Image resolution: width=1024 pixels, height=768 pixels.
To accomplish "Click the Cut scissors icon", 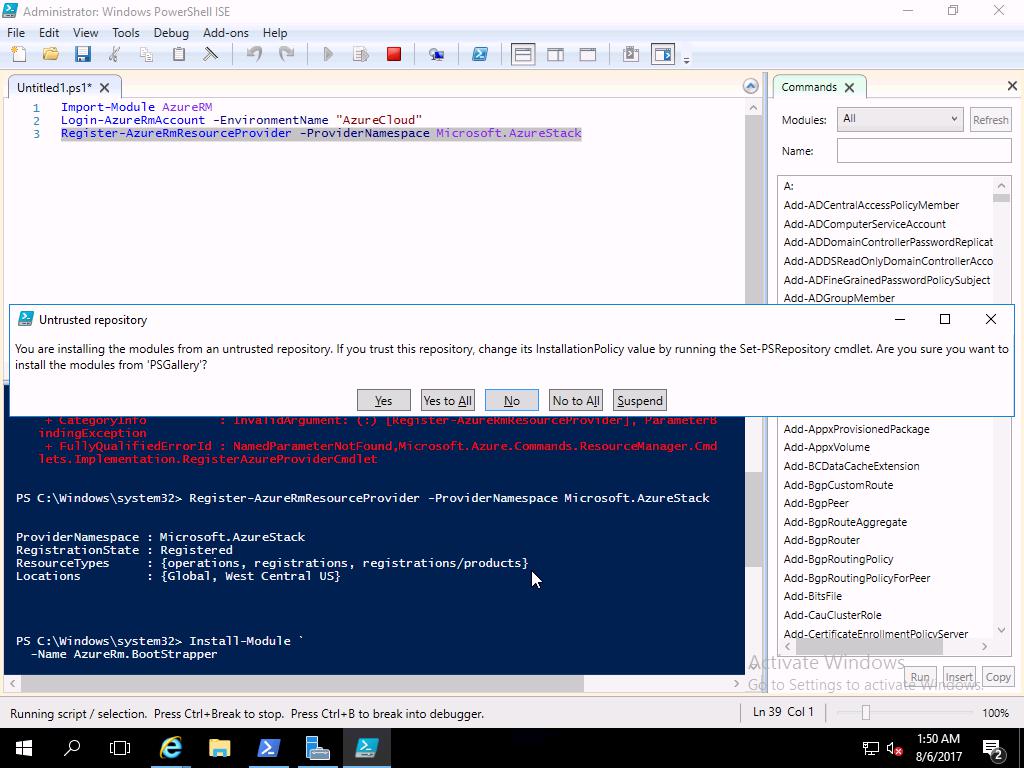I will coord(115,54).
